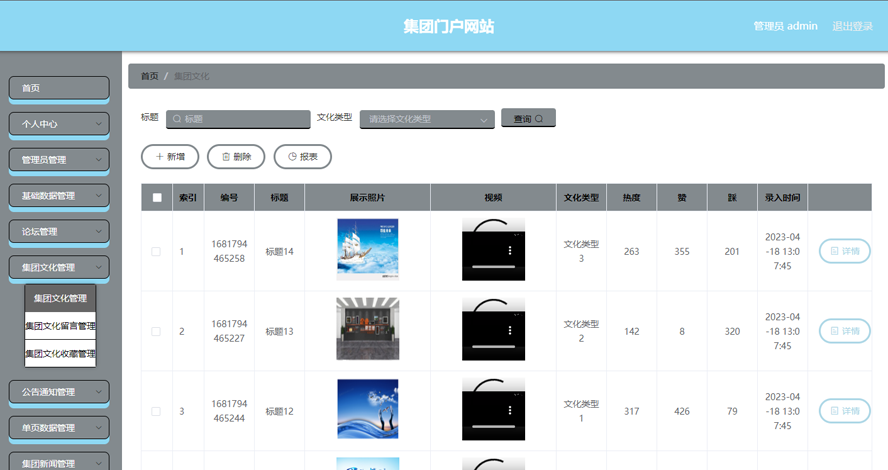
Task: Expand the 单页数据管理 sidebar menu
Action: click(59, 428)
